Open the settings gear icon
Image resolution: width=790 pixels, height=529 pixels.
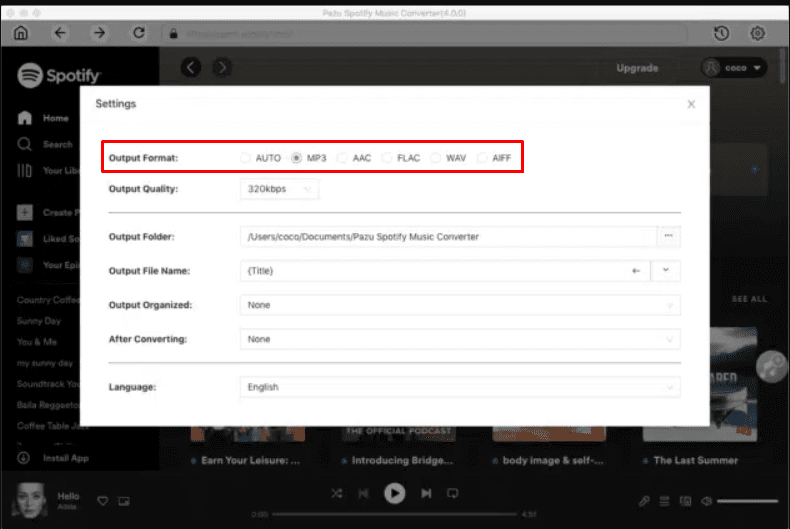coord(757,33)
